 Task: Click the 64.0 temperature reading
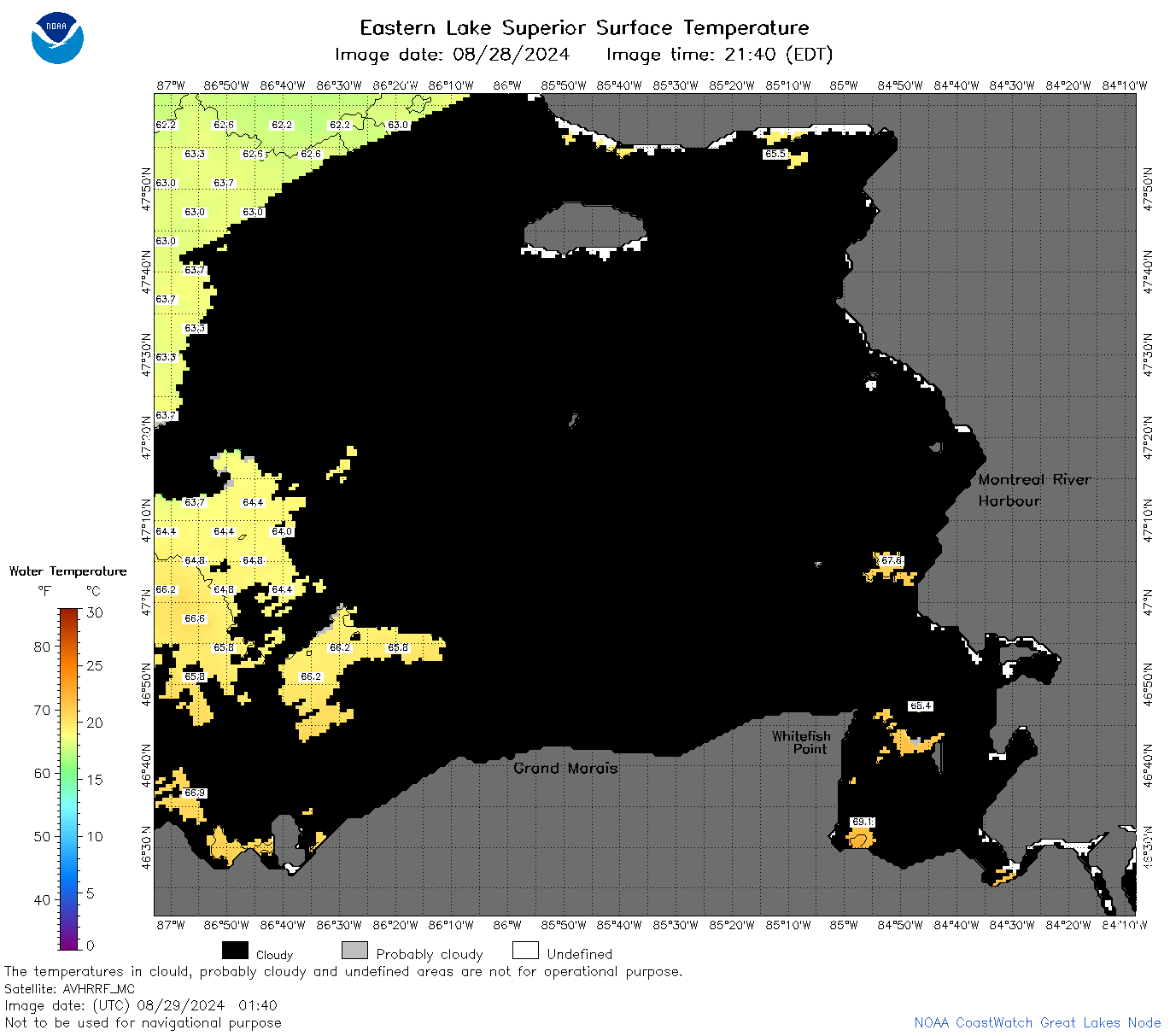coord(282,532)
